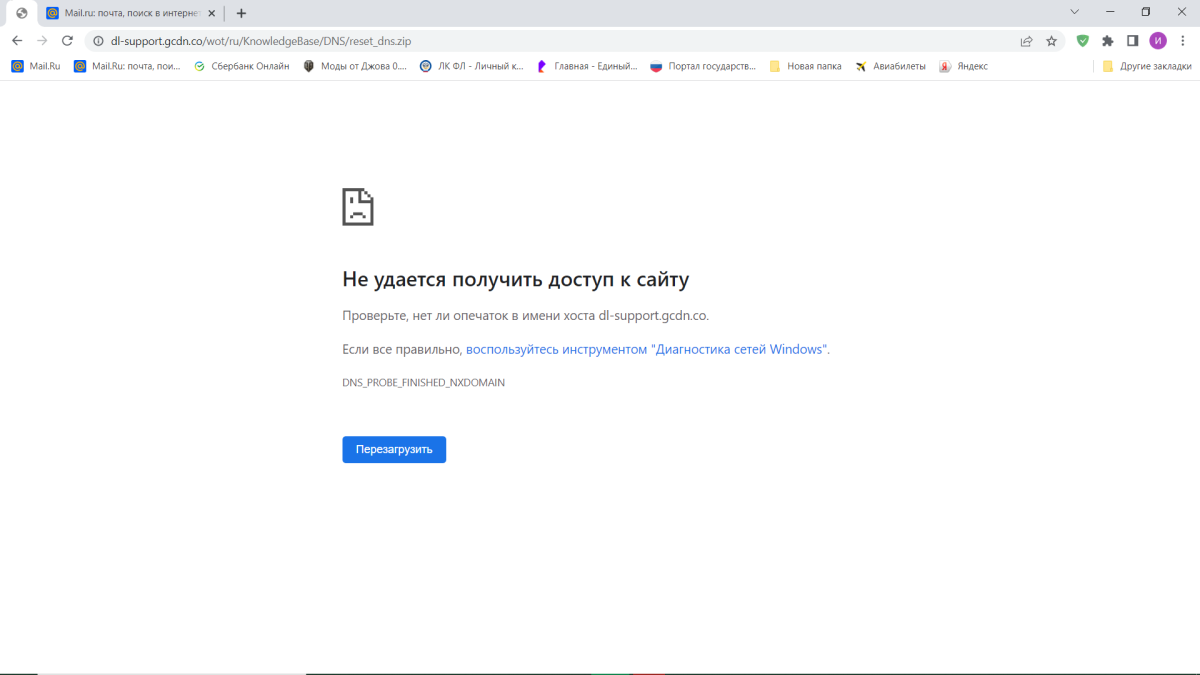Click the DNS_PROBE_FINISHED_NXDOMAIN error code
This screenshot has width=1200, height=675.
pyautogui.click(x=424, y=382)
